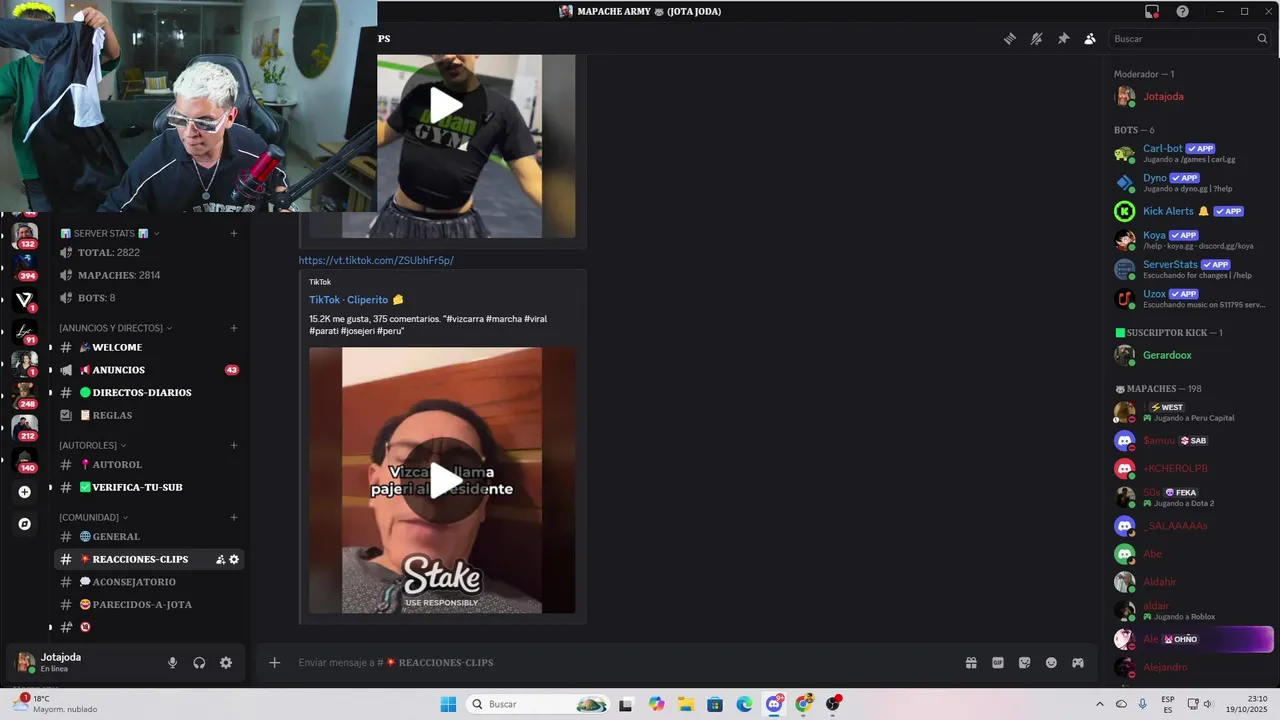Click the Discord help question mark icon
This screenshot has width=1280, height=720.
point(1183,12)
